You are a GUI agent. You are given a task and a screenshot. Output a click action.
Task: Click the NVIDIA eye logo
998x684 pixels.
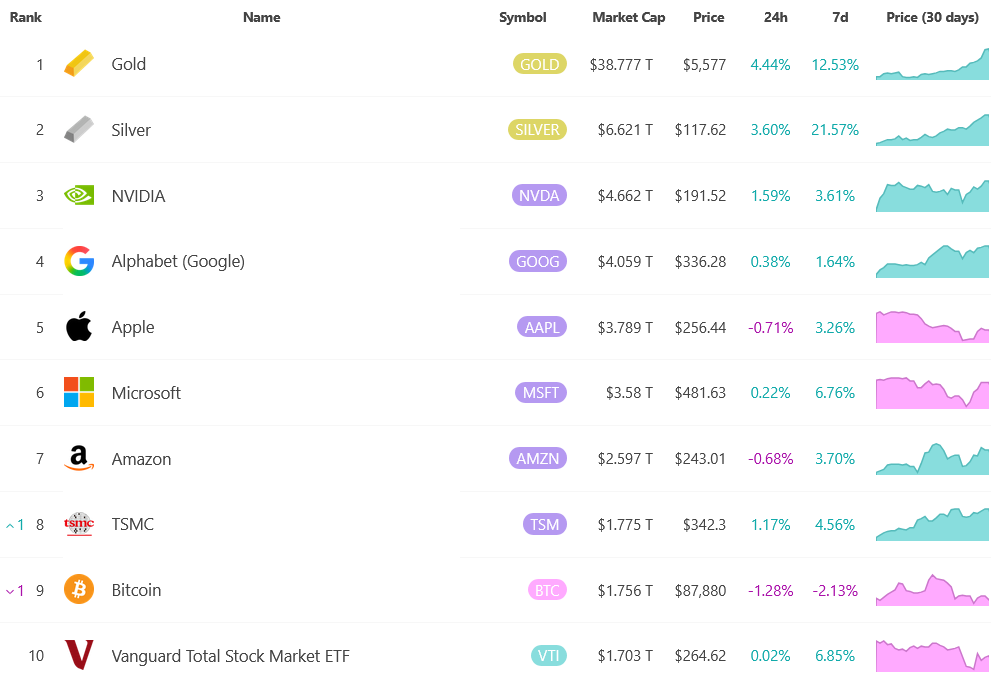(79, 195)
